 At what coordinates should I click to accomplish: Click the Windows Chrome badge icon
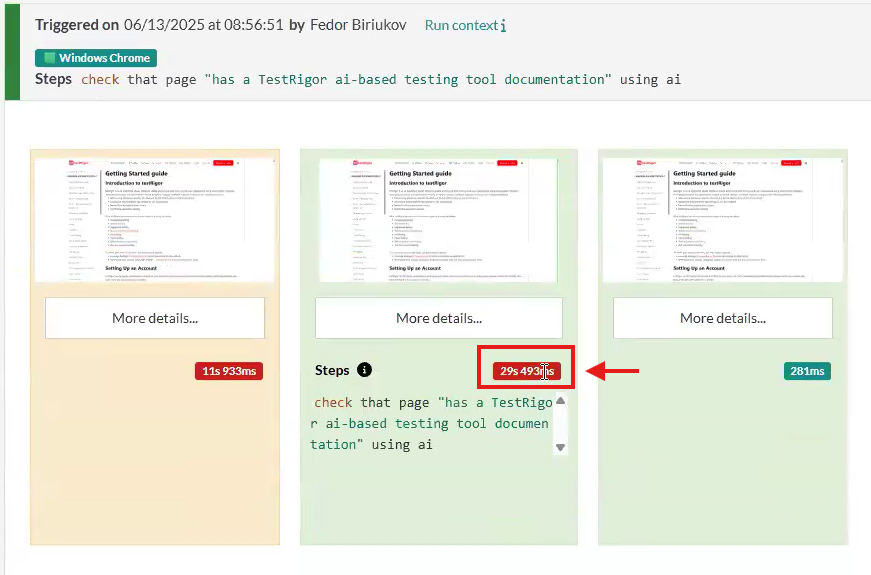click(50, 58)
